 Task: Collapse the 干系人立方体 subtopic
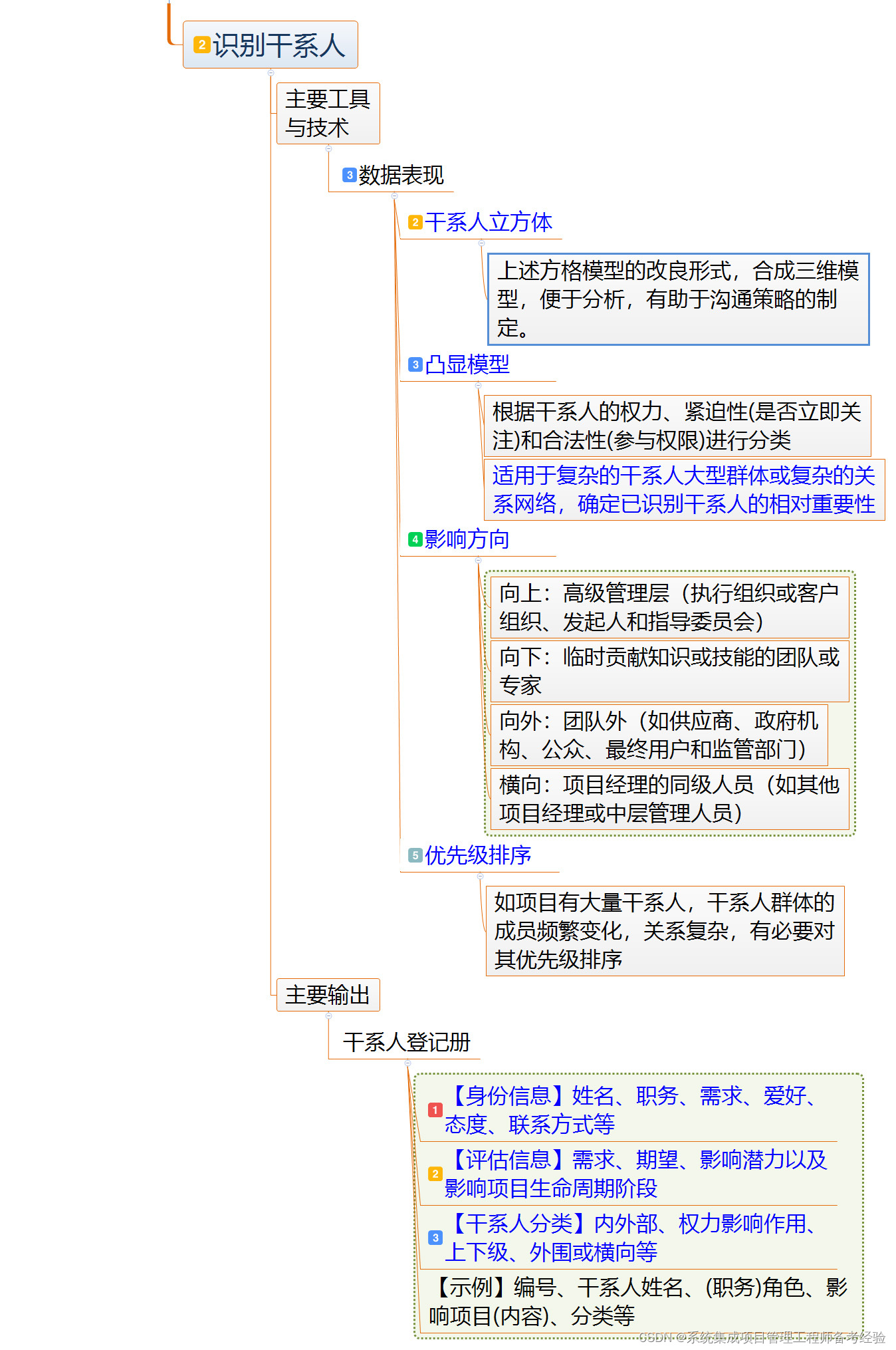(x=481, y=243)
